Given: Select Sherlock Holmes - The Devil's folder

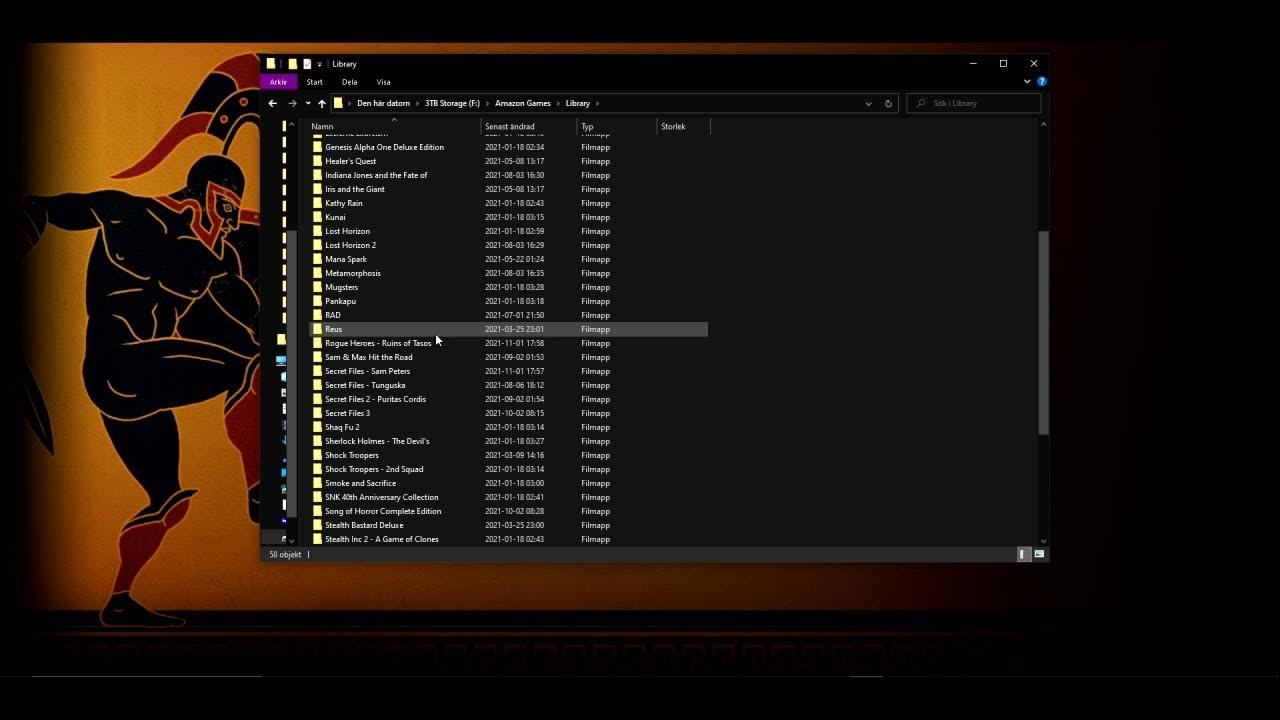Looking at the screenshot, I should click(377, 441).
